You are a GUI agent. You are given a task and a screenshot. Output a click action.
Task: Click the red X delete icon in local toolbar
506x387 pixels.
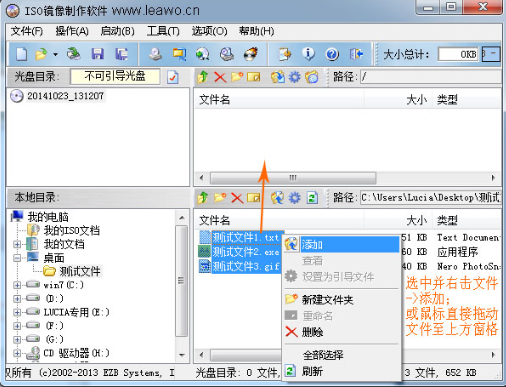[237, 198]
